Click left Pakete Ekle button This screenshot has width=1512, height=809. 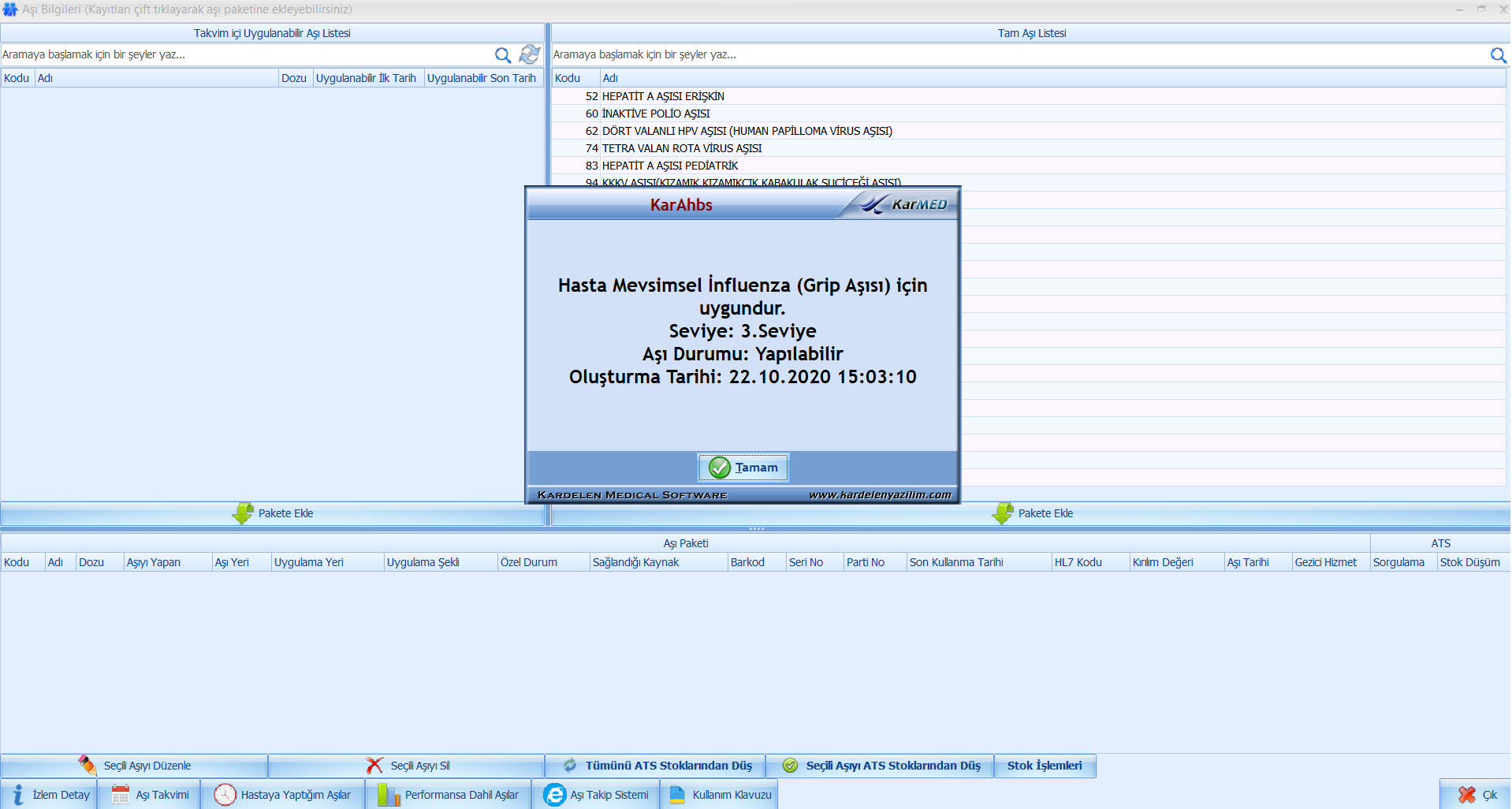pyautogui.click(x=273, y=513)
